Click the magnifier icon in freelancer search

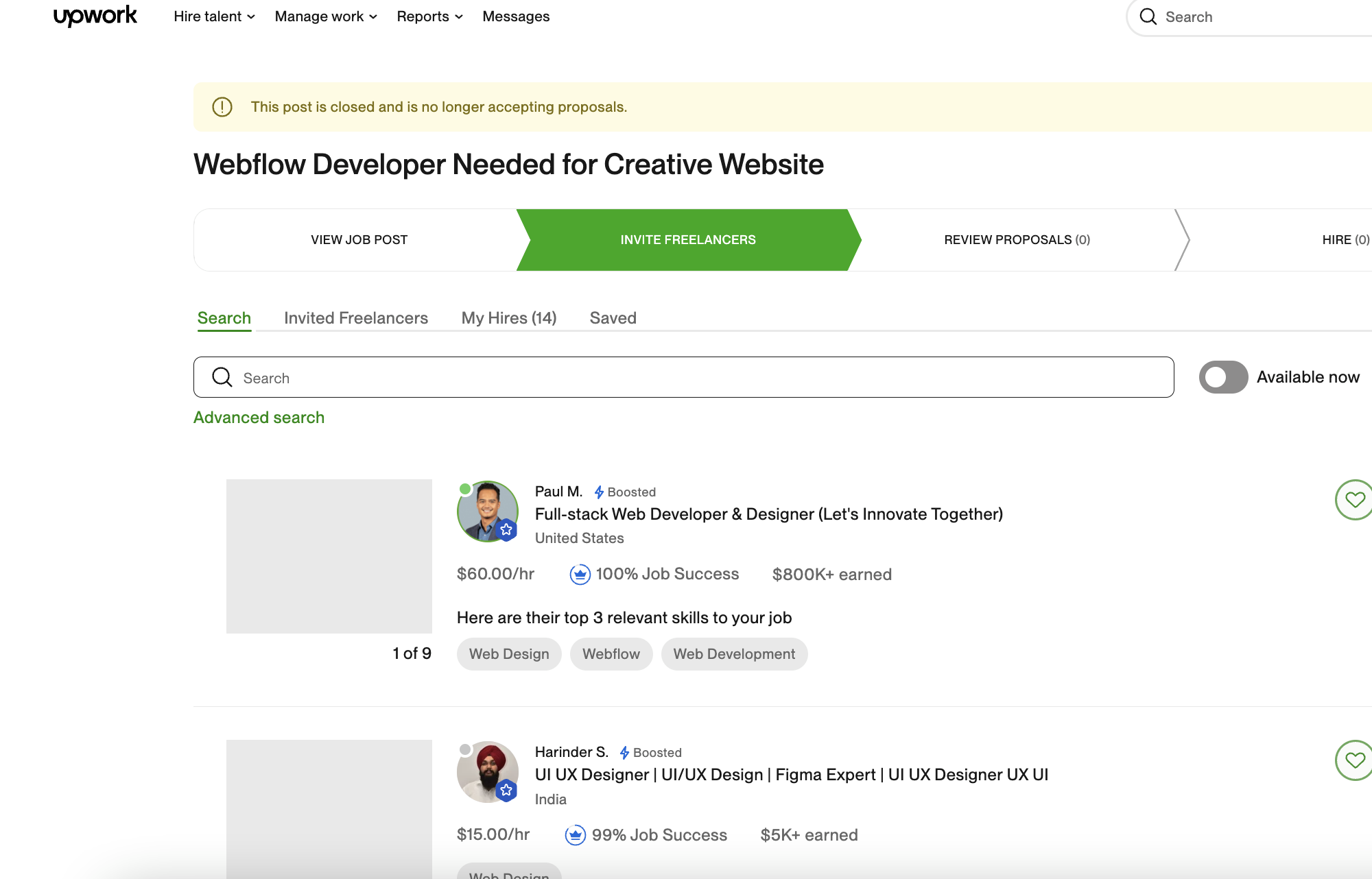point(222,377)
